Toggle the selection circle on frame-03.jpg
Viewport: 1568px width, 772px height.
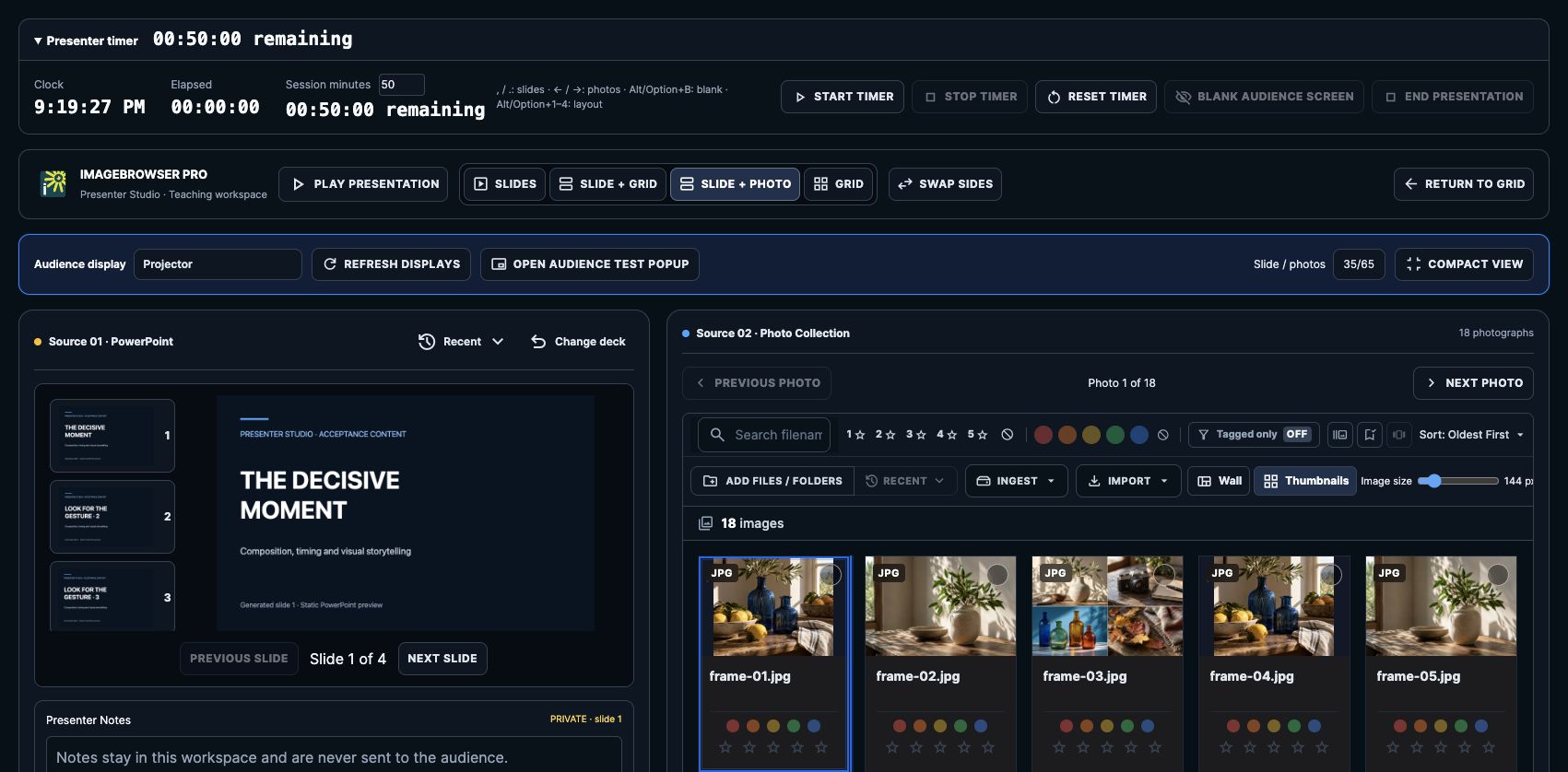pyautogui.click(x=1164, y=575)
